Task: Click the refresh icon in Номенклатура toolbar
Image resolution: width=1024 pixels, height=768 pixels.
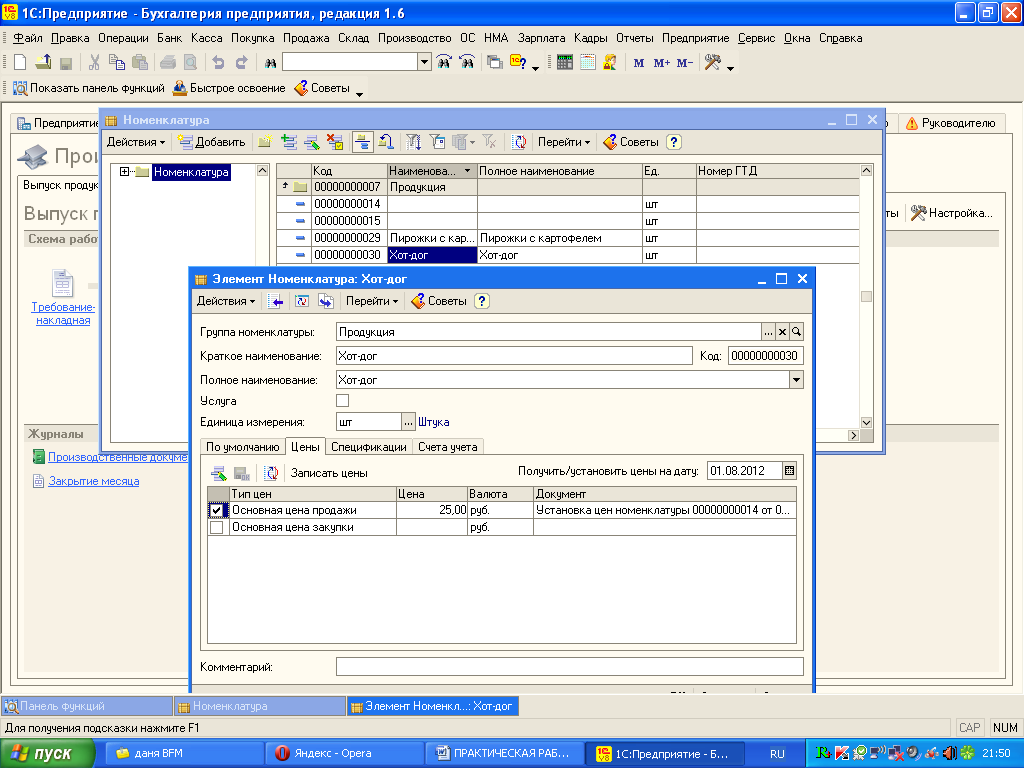Action: point(519,142)
